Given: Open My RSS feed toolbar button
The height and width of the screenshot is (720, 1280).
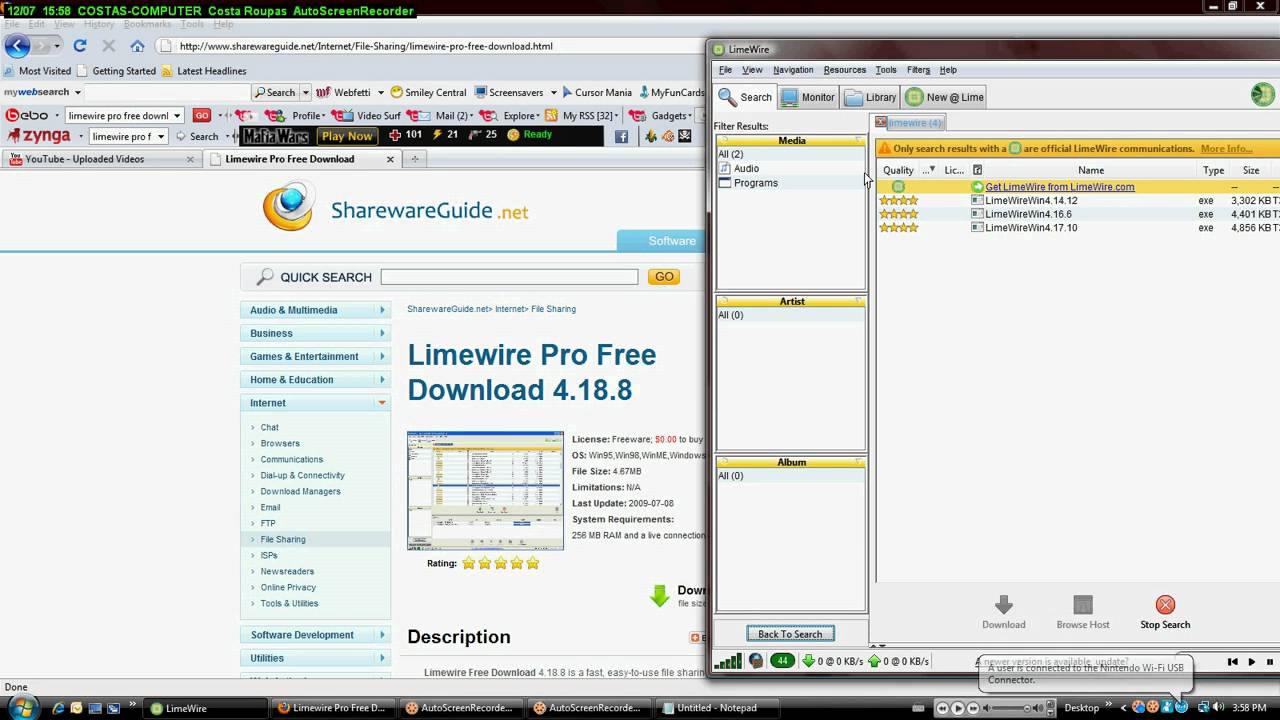Looking at the screenshot, I should point(579,115).
